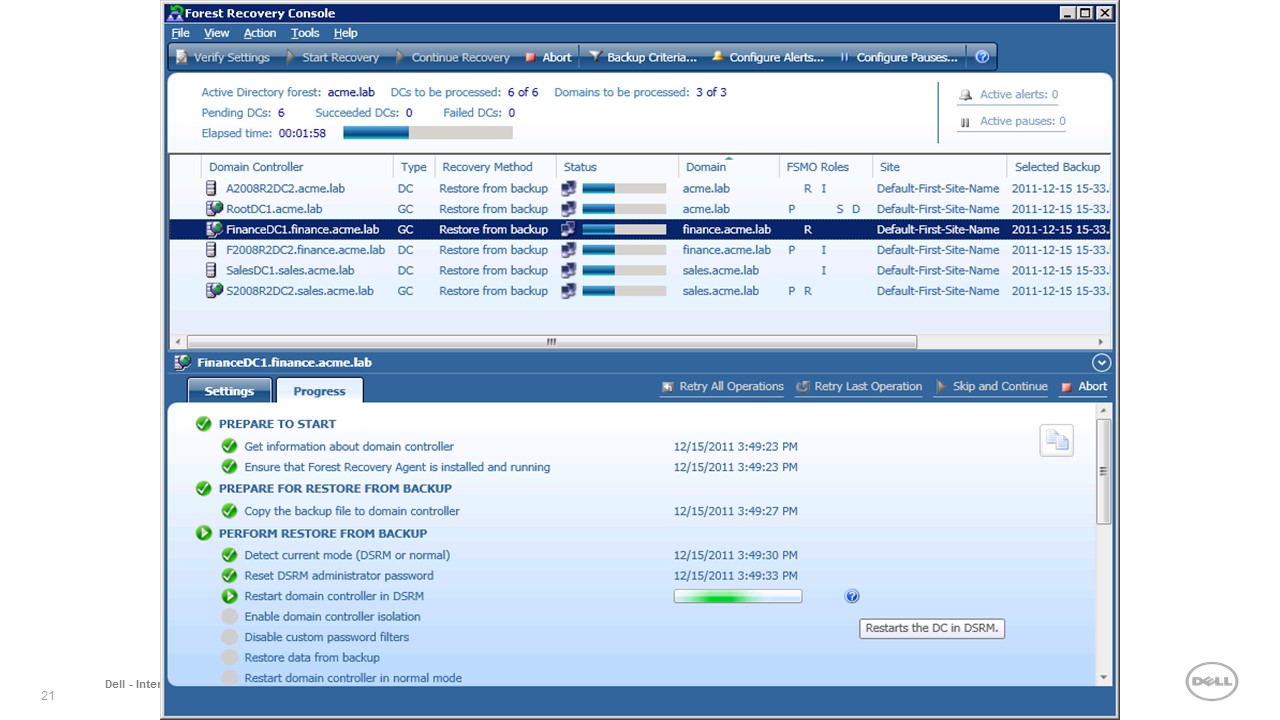Sort by Selected Backup column header
The width and height of the screenshot is (1280, 720).
coord(1058,167)
